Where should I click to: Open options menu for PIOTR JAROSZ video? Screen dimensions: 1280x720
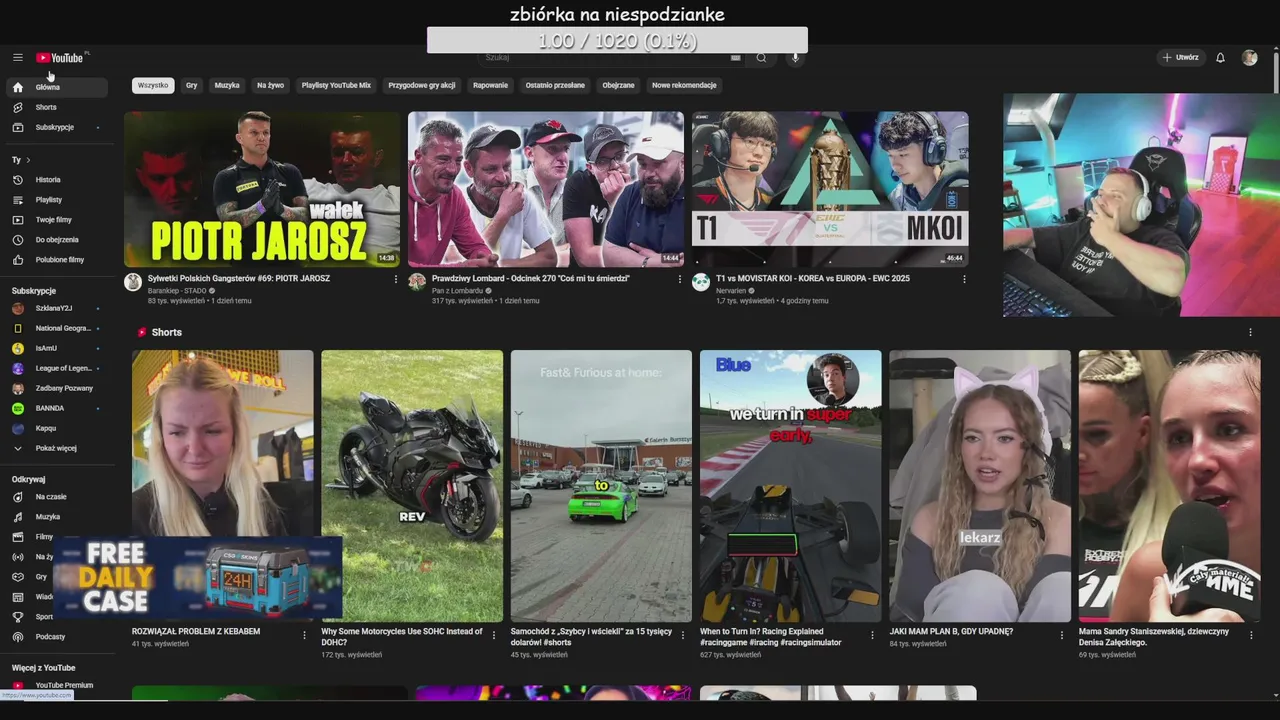pos(396,279)
